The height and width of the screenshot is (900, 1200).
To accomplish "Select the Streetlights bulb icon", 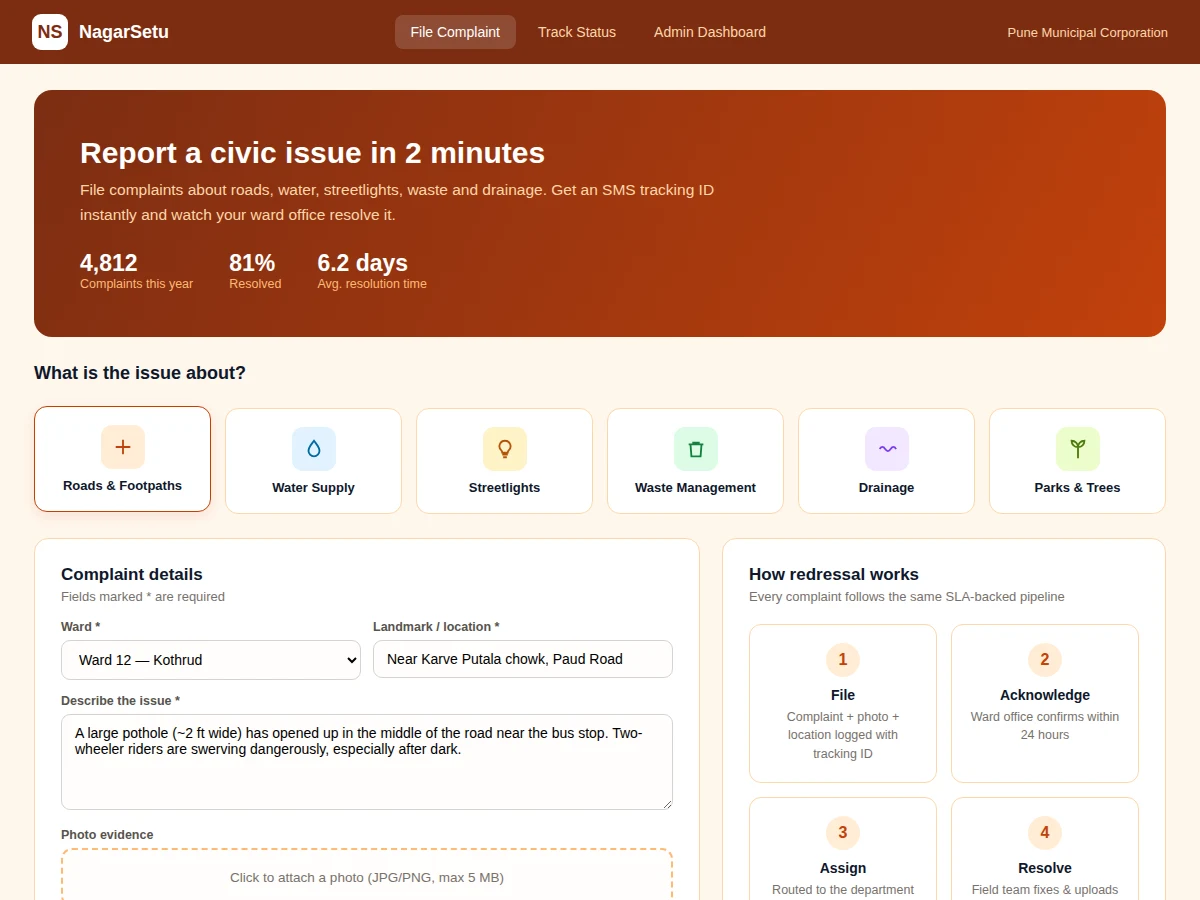I will pos(505,449).
